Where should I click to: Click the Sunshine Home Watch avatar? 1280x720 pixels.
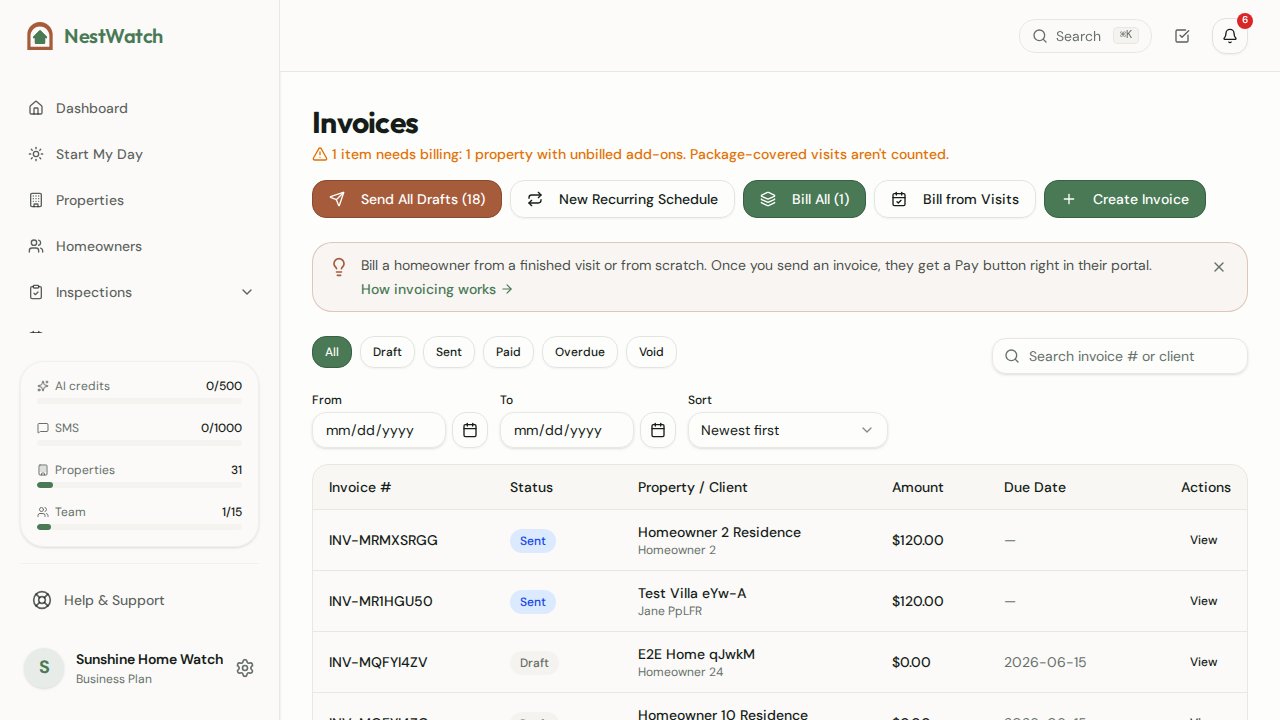pyautogui.click(x=44, y=668)
